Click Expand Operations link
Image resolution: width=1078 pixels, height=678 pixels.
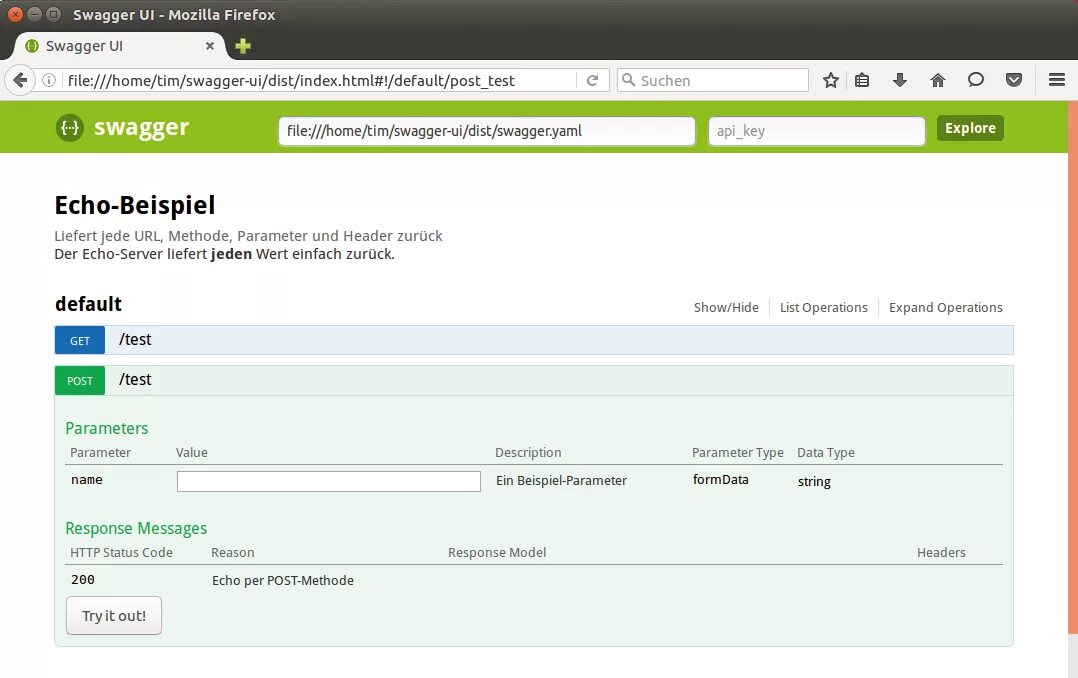[x=945, y=307]
